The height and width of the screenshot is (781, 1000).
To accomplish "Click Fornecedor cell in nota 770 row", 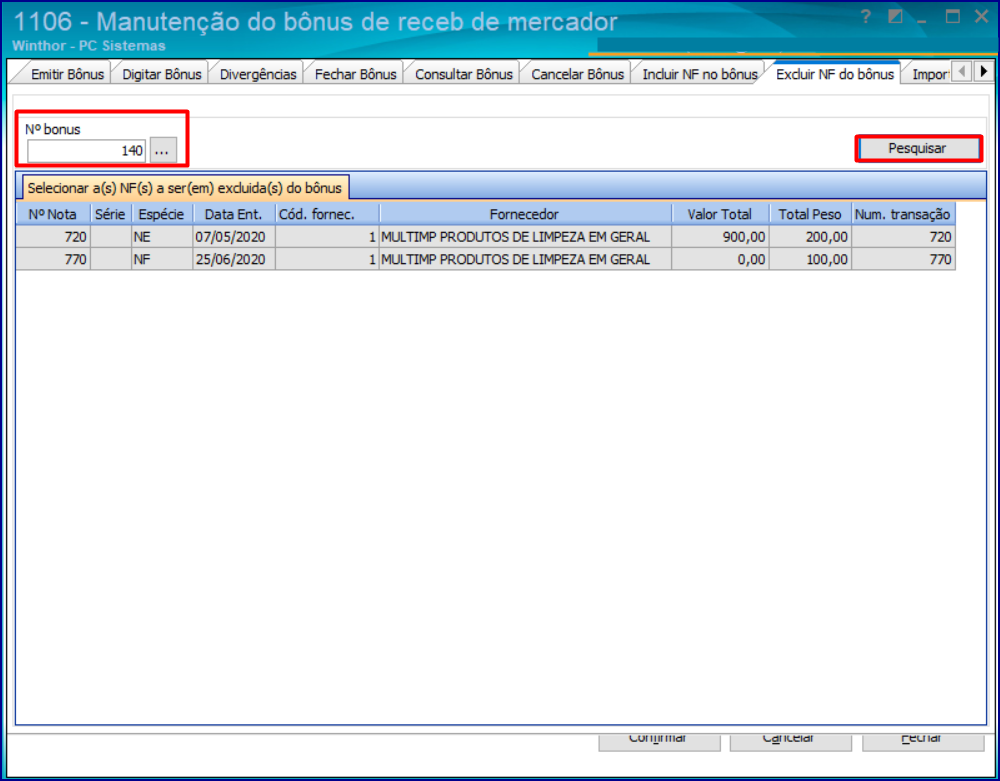I will click(525, 259).
